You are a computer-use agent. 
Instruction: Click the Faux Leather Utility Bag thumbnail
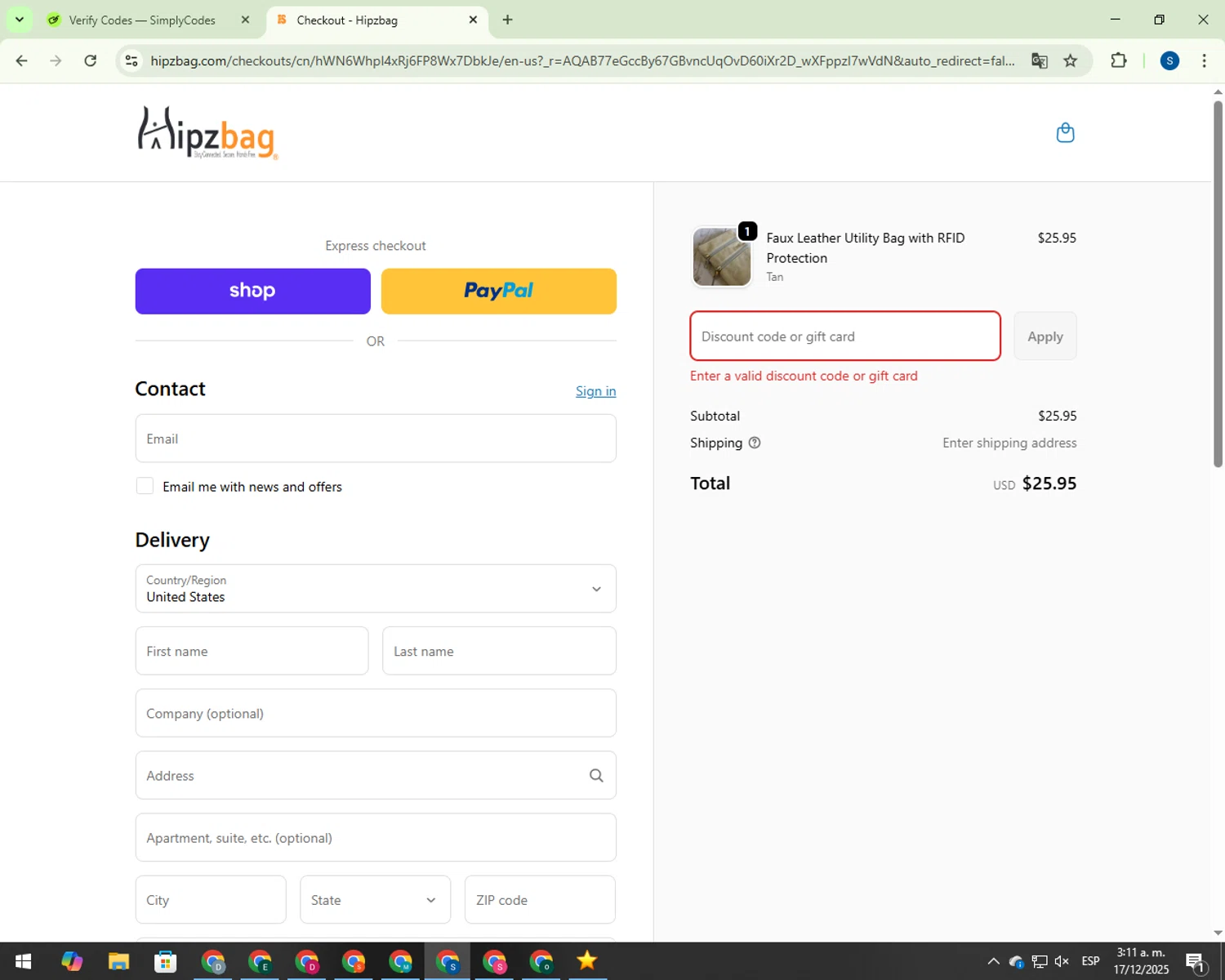pos(722,257)
